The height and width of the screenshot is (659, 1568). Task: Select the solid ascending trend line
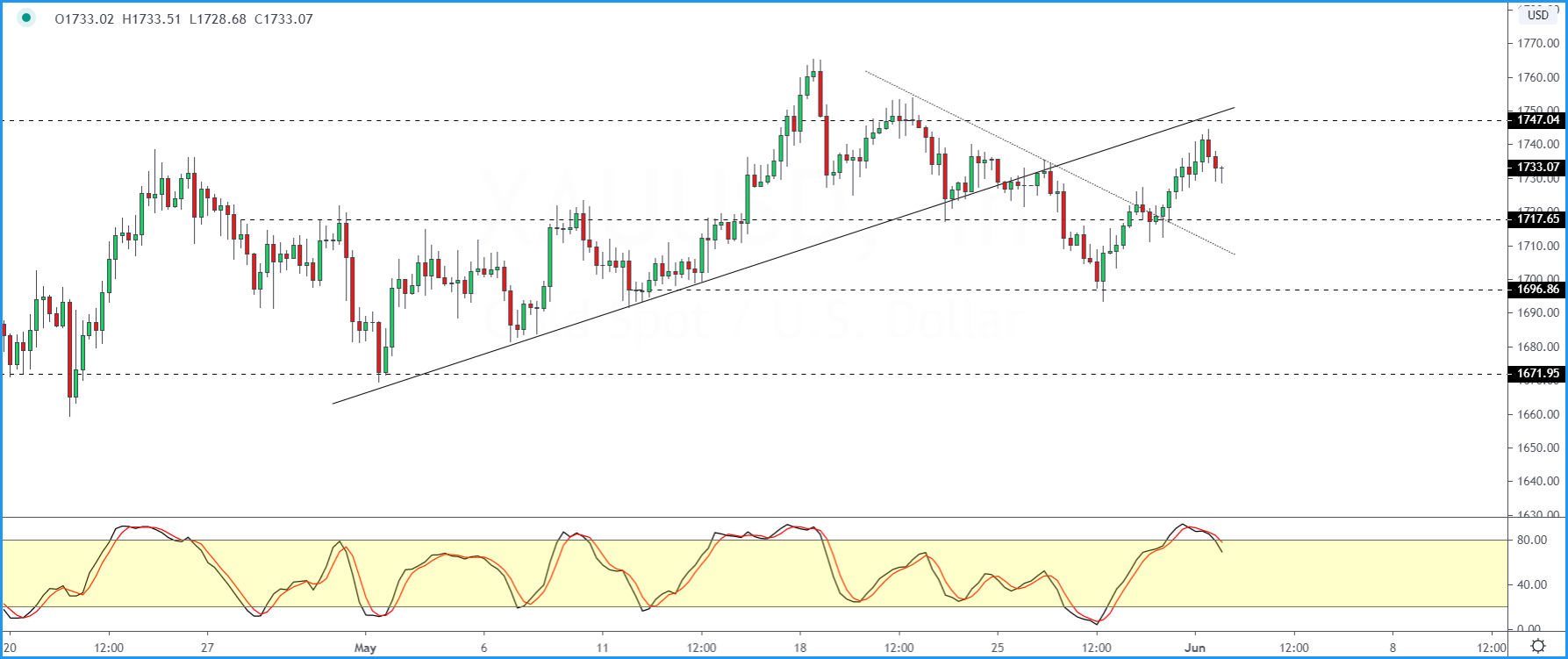tap(784, 255)
